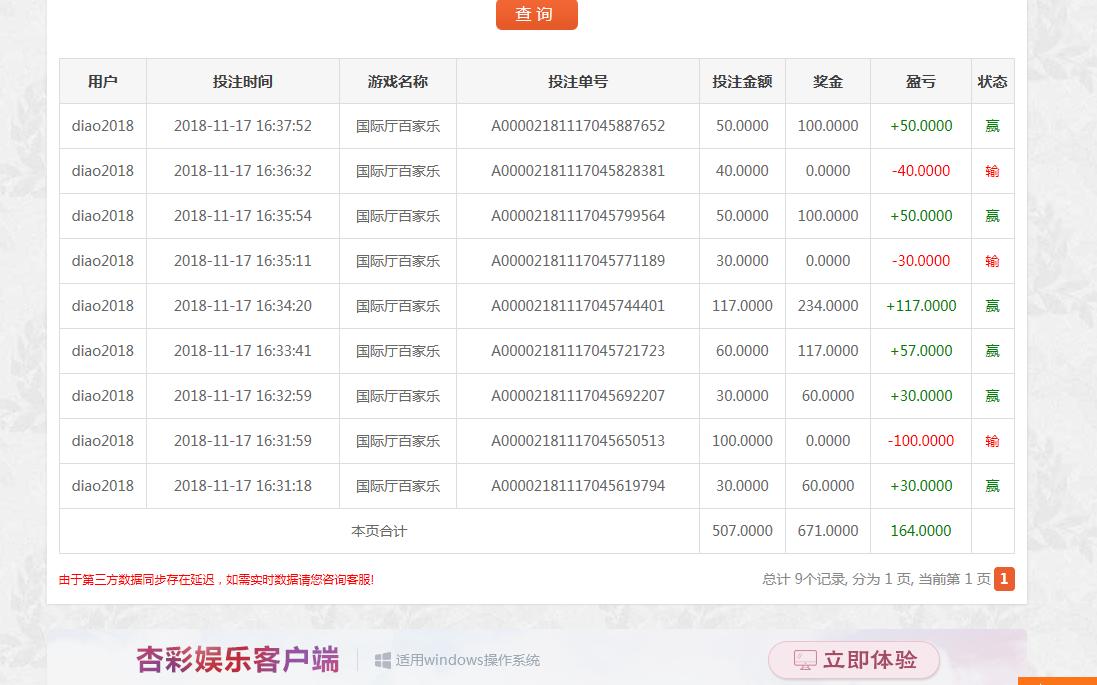
Task: Click the 117.0000 bonus amount
Action: [x=828, y=351]
